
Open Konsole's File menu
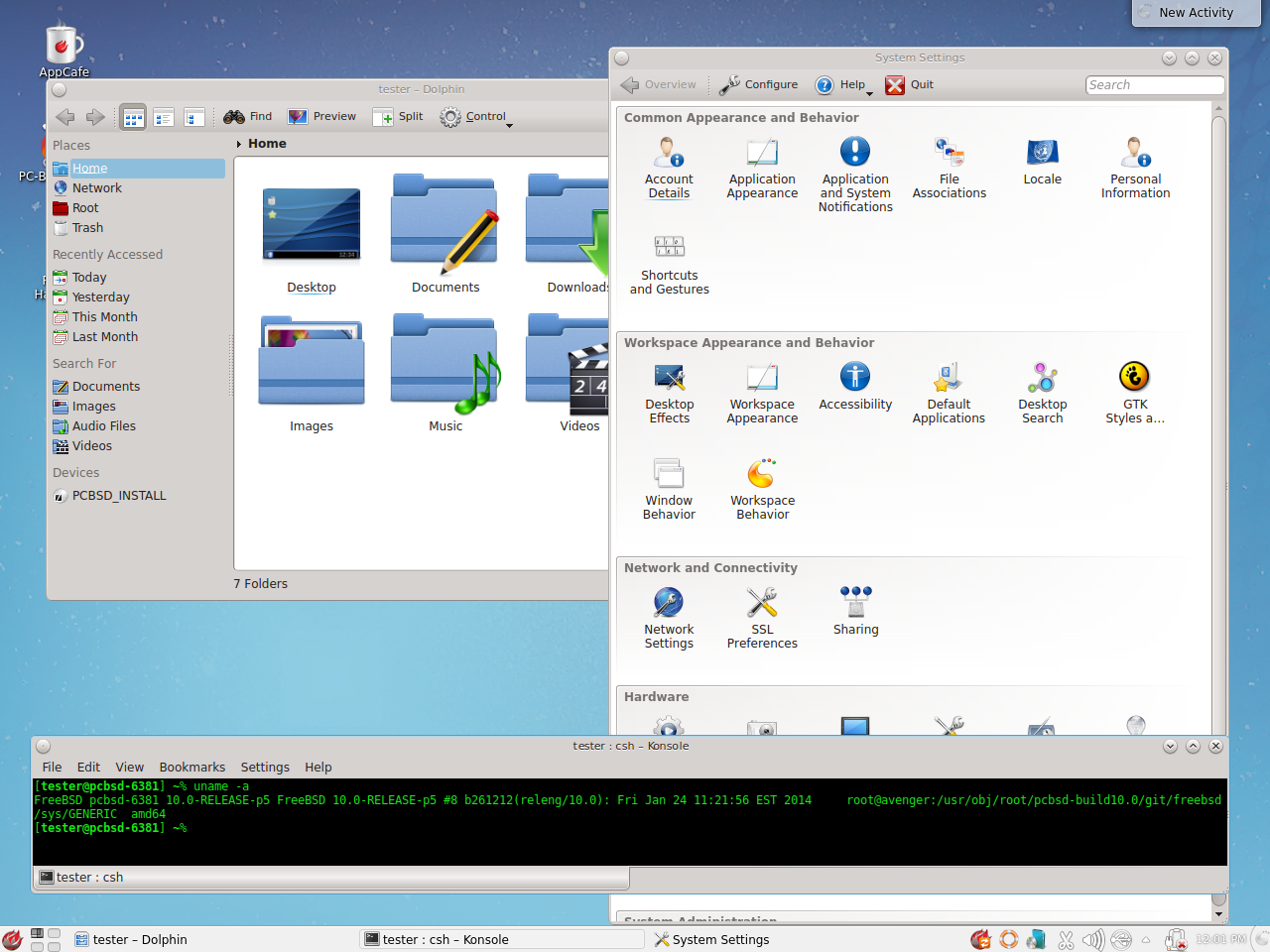(52, 768)
